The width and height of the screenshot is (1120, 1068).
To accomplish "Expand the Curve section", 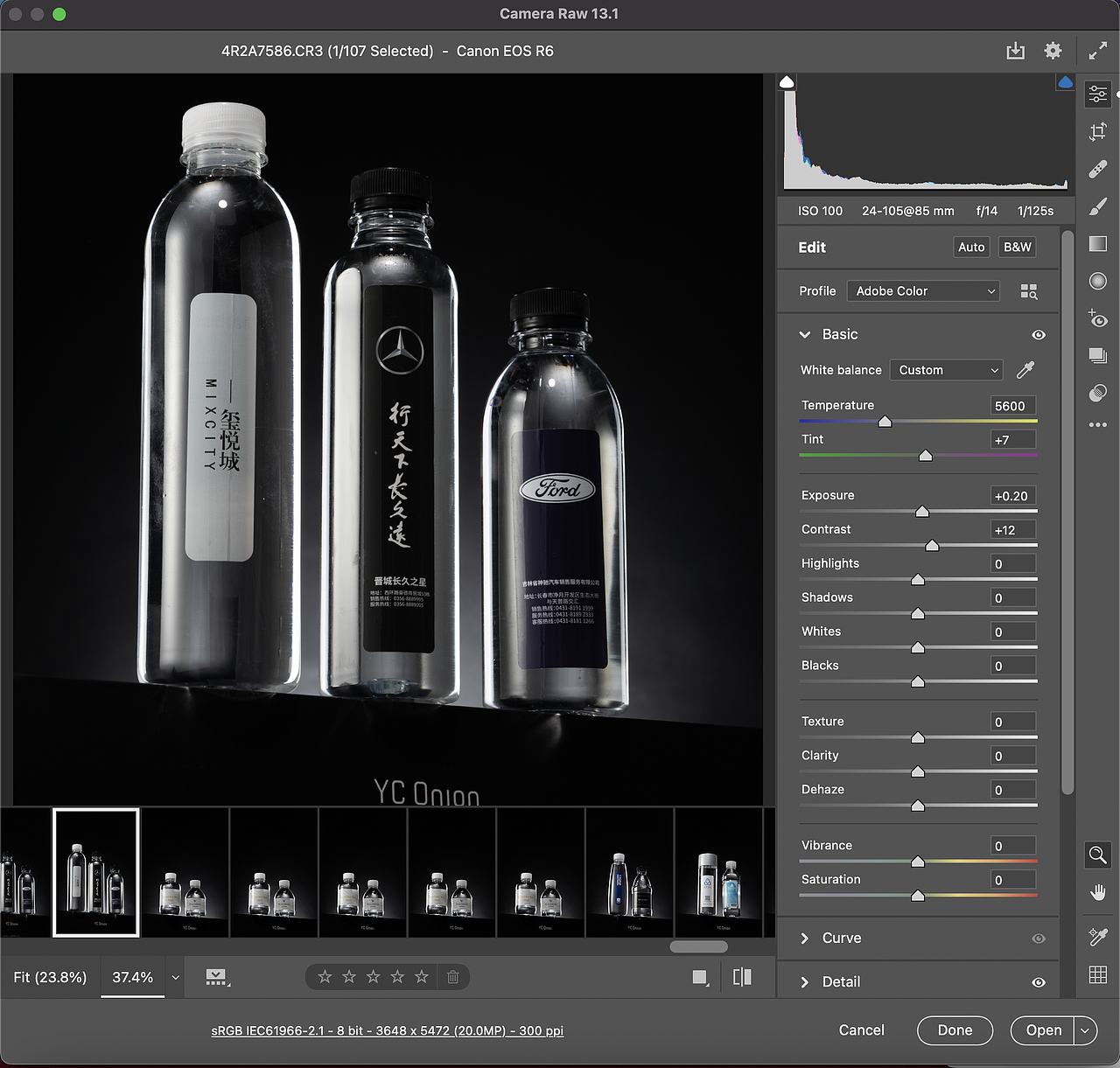I will 805,939.
